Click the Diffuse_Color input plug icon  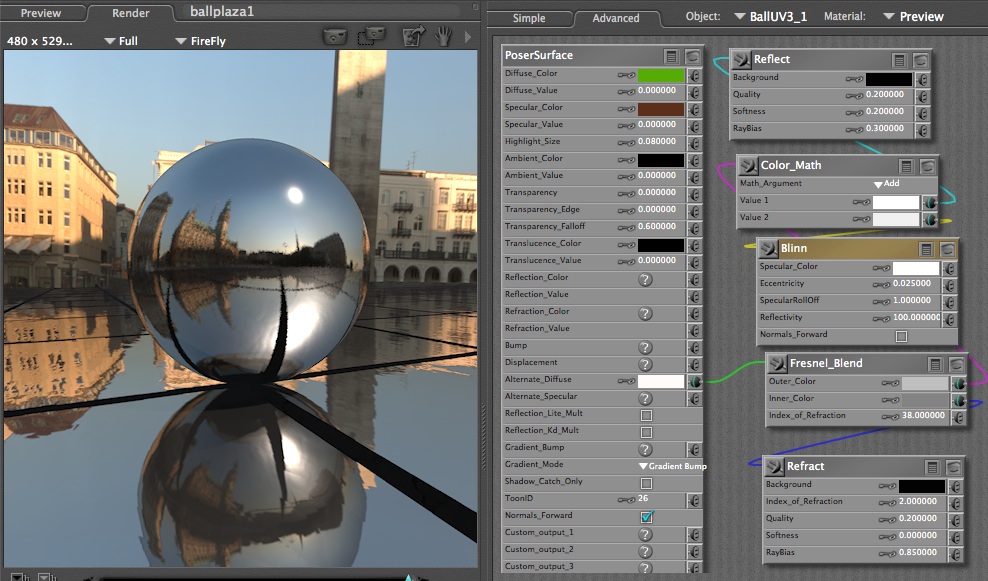click(x=694, y=75)
